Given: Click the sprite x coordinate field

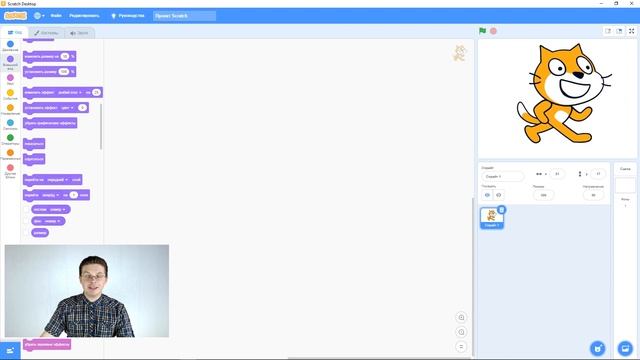Looking at the screenshot, I should [557, 174].
